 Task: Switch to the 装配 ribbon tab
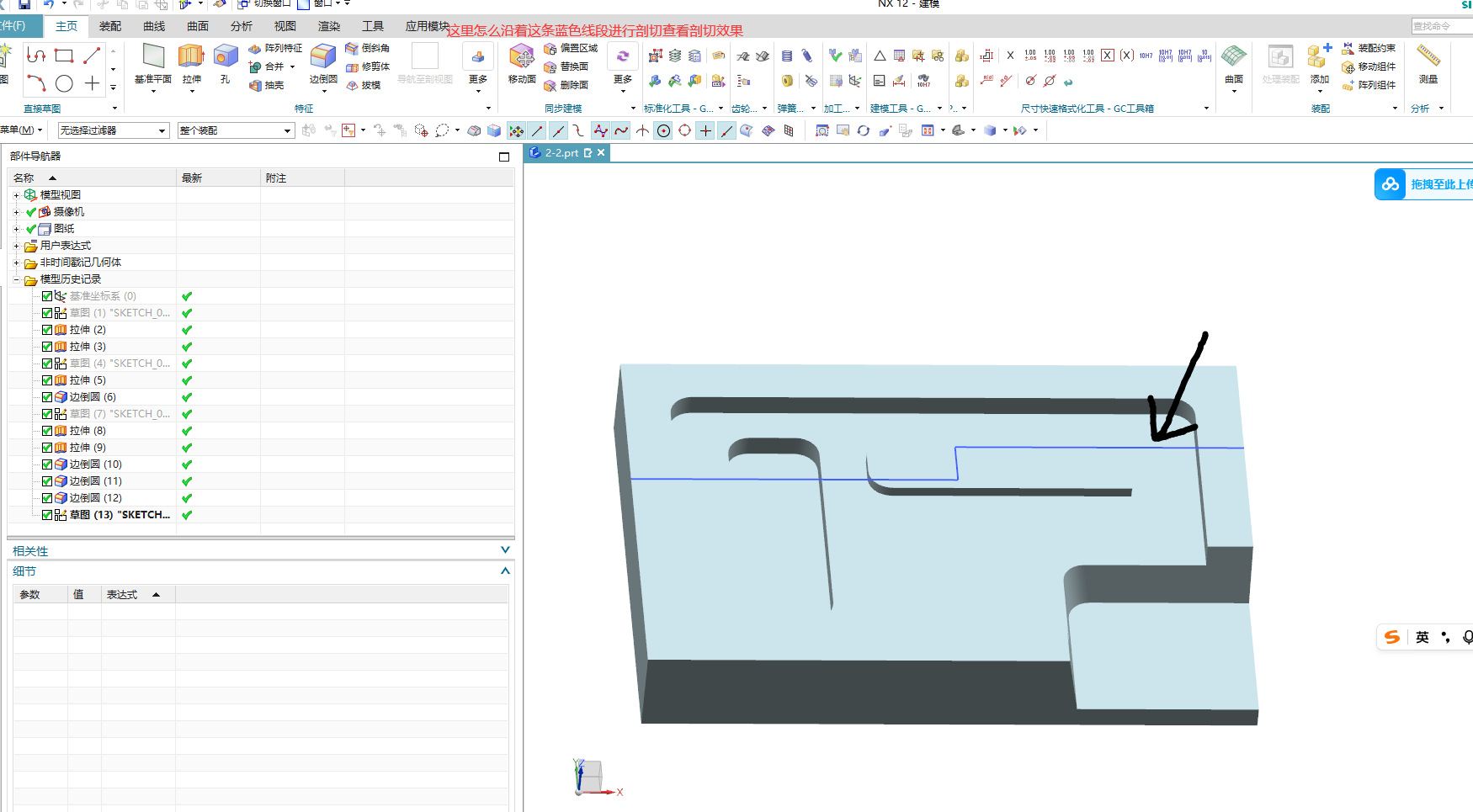pos(110,26)
